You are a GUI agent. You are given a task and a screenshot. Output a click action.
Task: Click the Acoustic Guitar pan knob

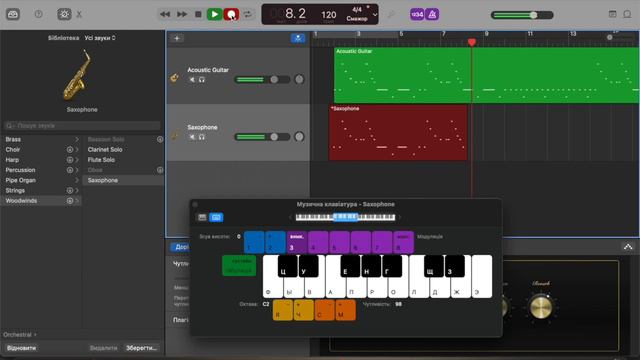(299, 79)
